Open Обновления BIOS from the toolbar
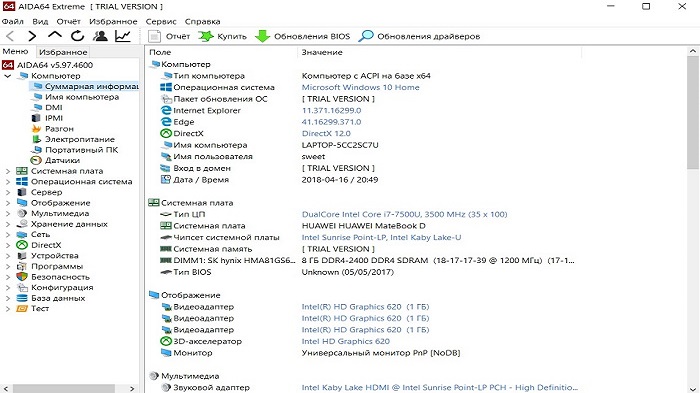700x393 pixels. click(303, 36)
